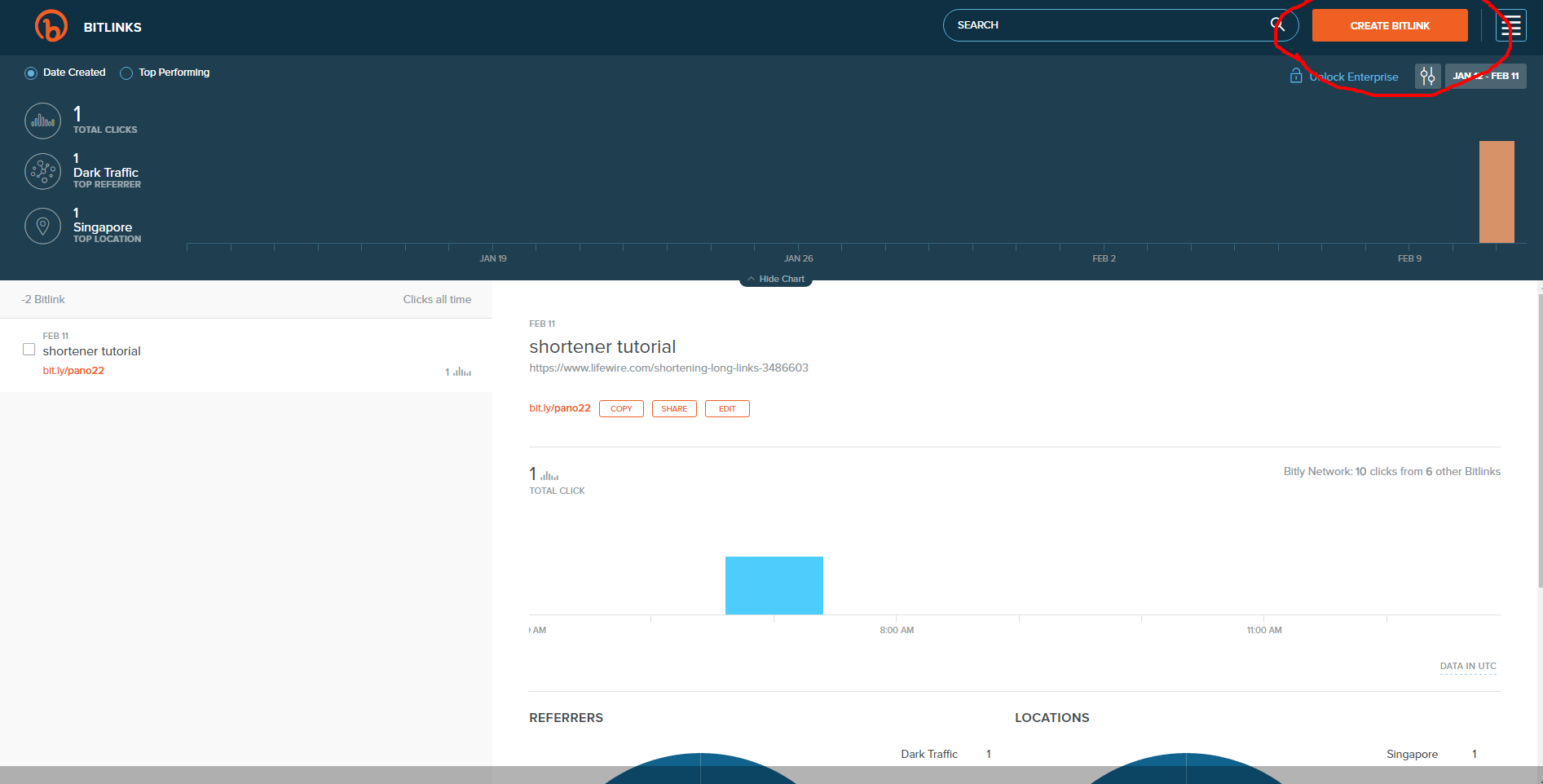This screenshot has height=784, width=1543.
Task: Edit the shortener tutorial bitlink
Action: click(x=727, y=409)
